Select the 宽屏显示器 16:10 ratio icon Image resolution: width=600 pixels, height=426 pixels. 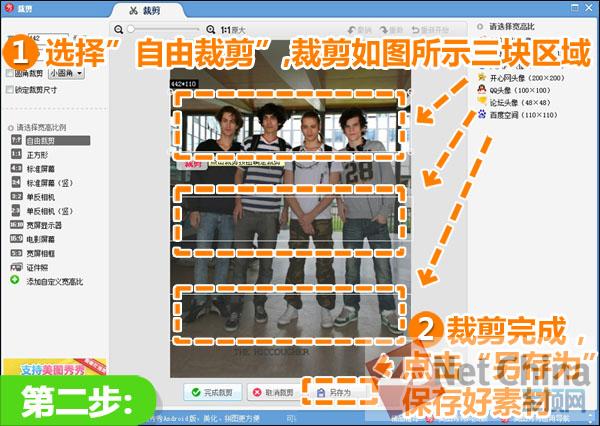coord(16,225)
